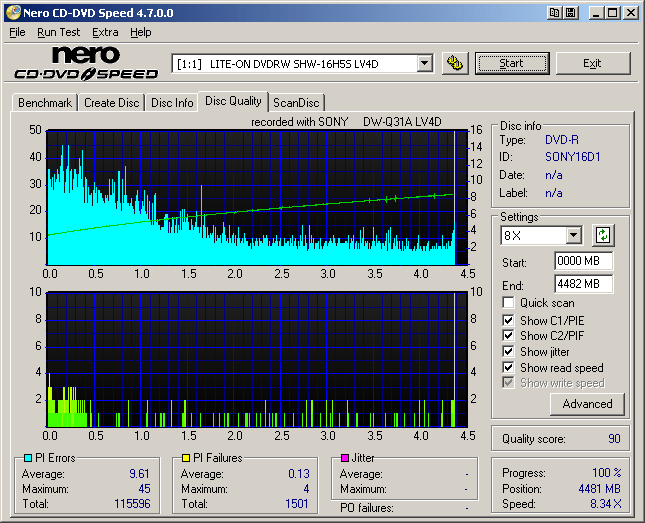Click the PI Failures lower graph
The height and width of the screenshot is (523, 645).
coord(258,359)
